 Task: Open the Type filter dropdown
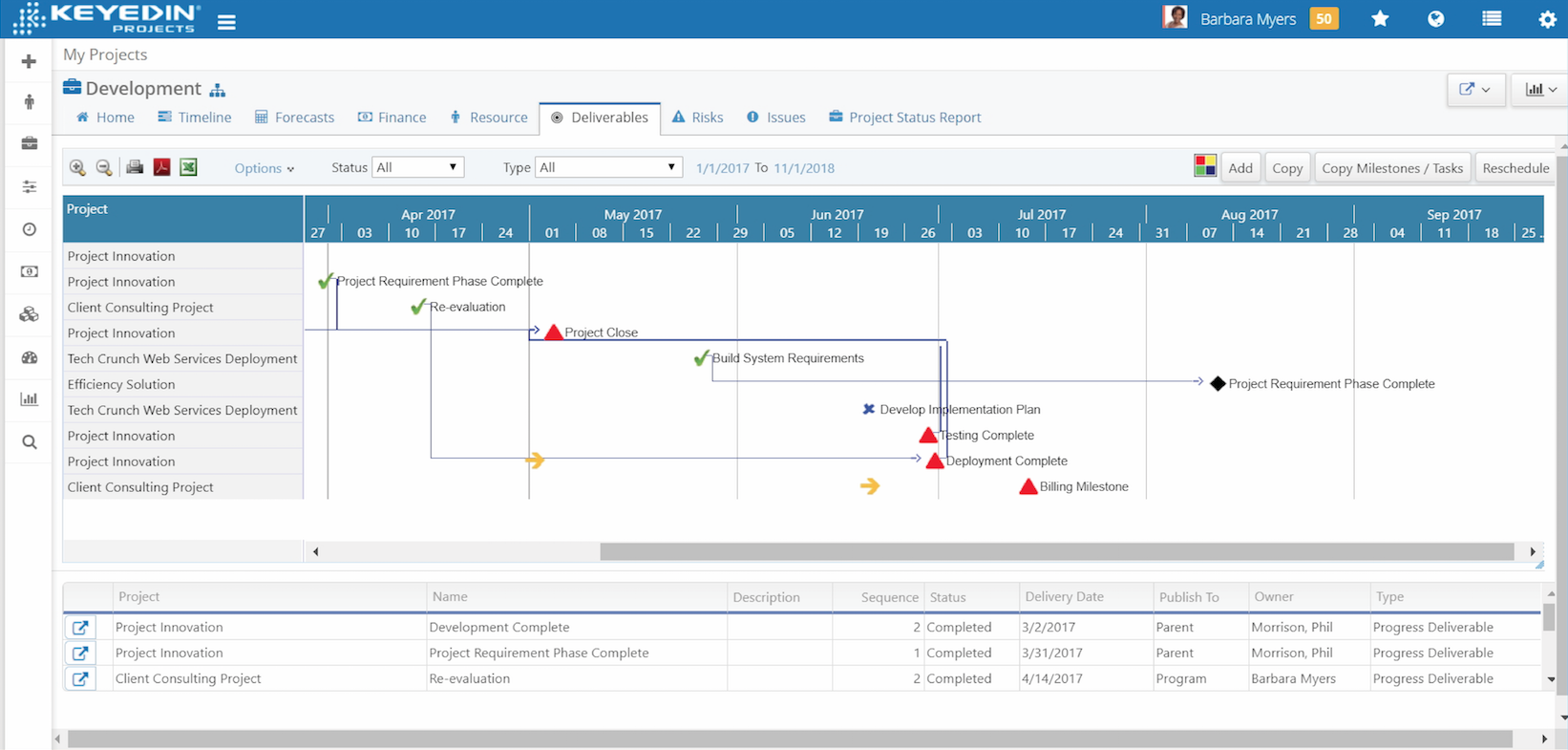608,167
